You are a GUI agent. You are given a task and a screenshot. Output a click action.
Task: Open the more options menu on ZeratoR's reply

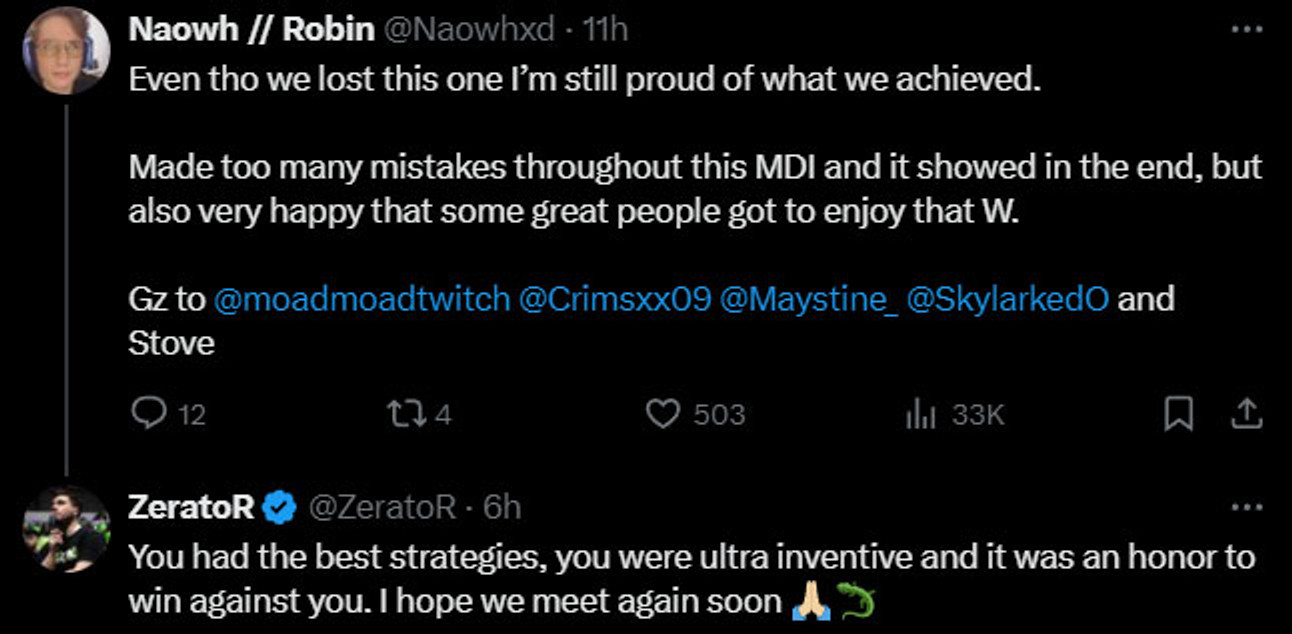coord(1246,508)
